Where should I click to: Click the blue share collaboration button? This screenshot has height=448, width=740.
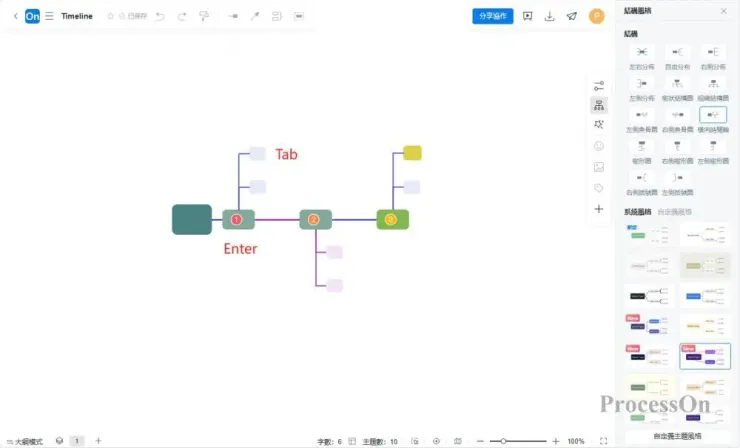[493, 16]
